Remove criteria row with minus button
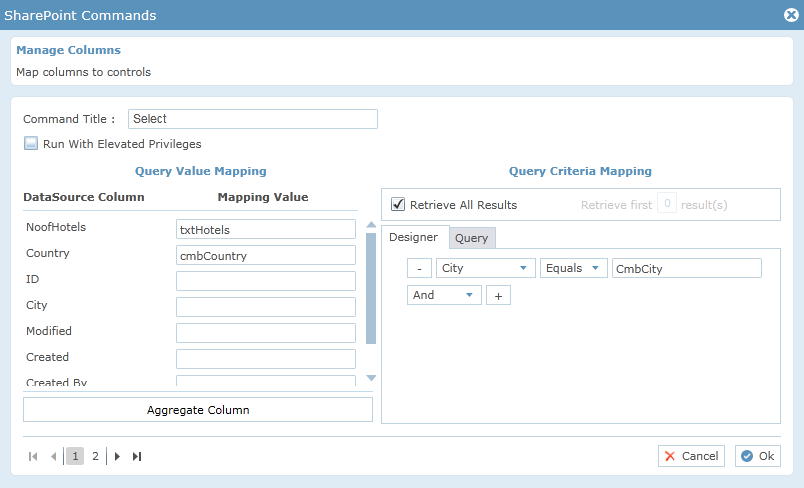This screenshot has width=804, height=488. point(419,268)
